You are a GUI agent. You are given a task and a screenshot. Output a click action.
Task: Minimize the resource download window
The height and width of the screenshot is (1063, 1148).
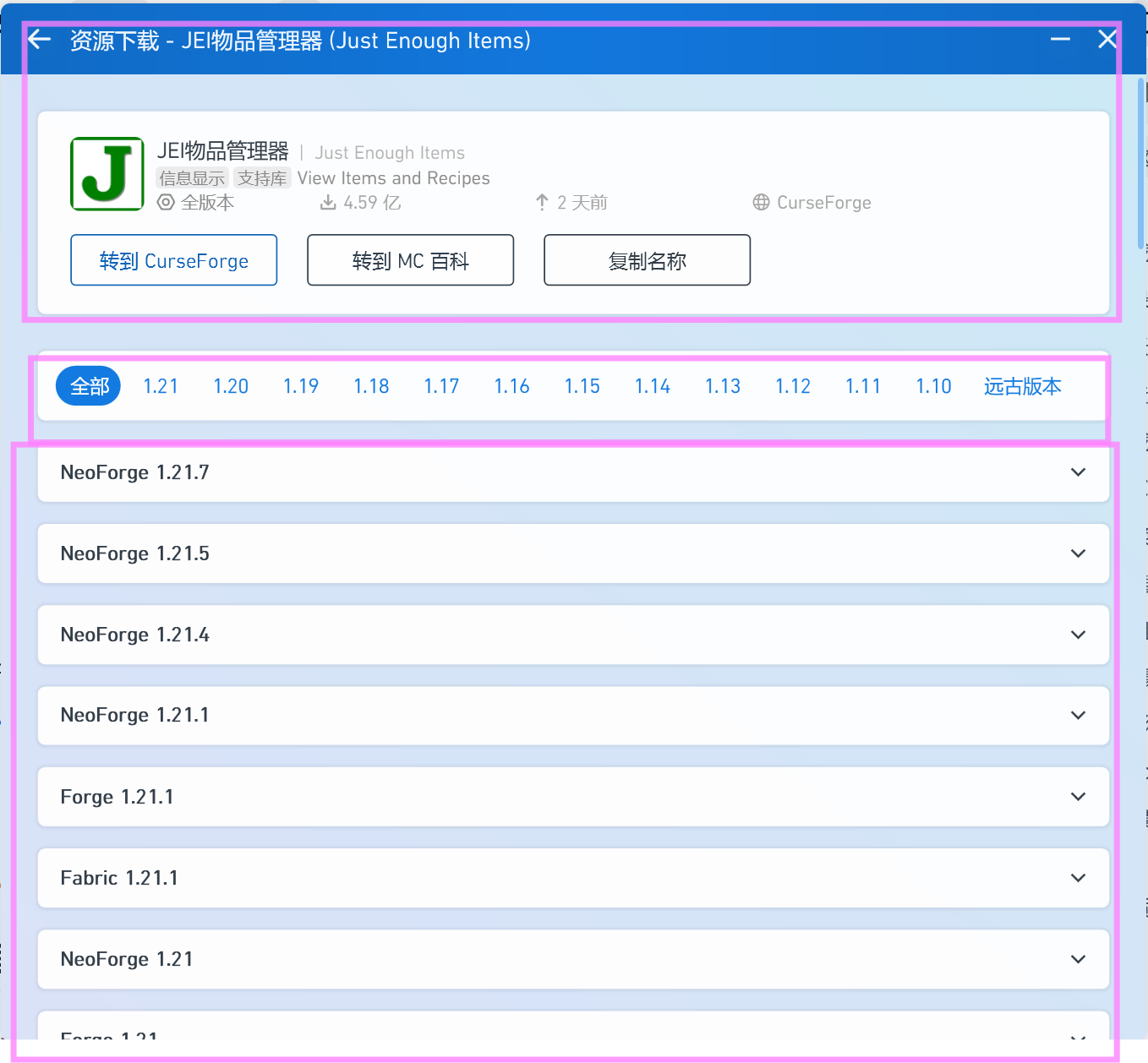point(1060,39)
